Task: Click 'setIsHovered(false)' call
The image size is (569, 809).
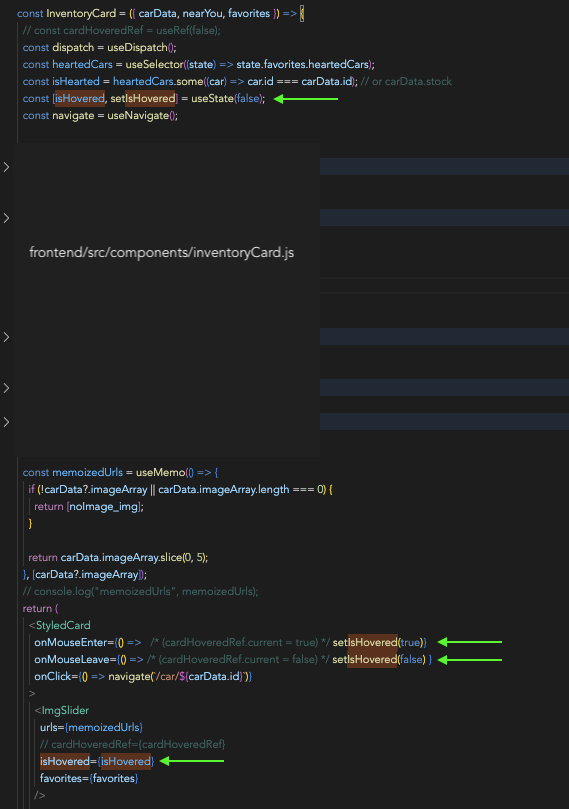Action: coord(379,660)
